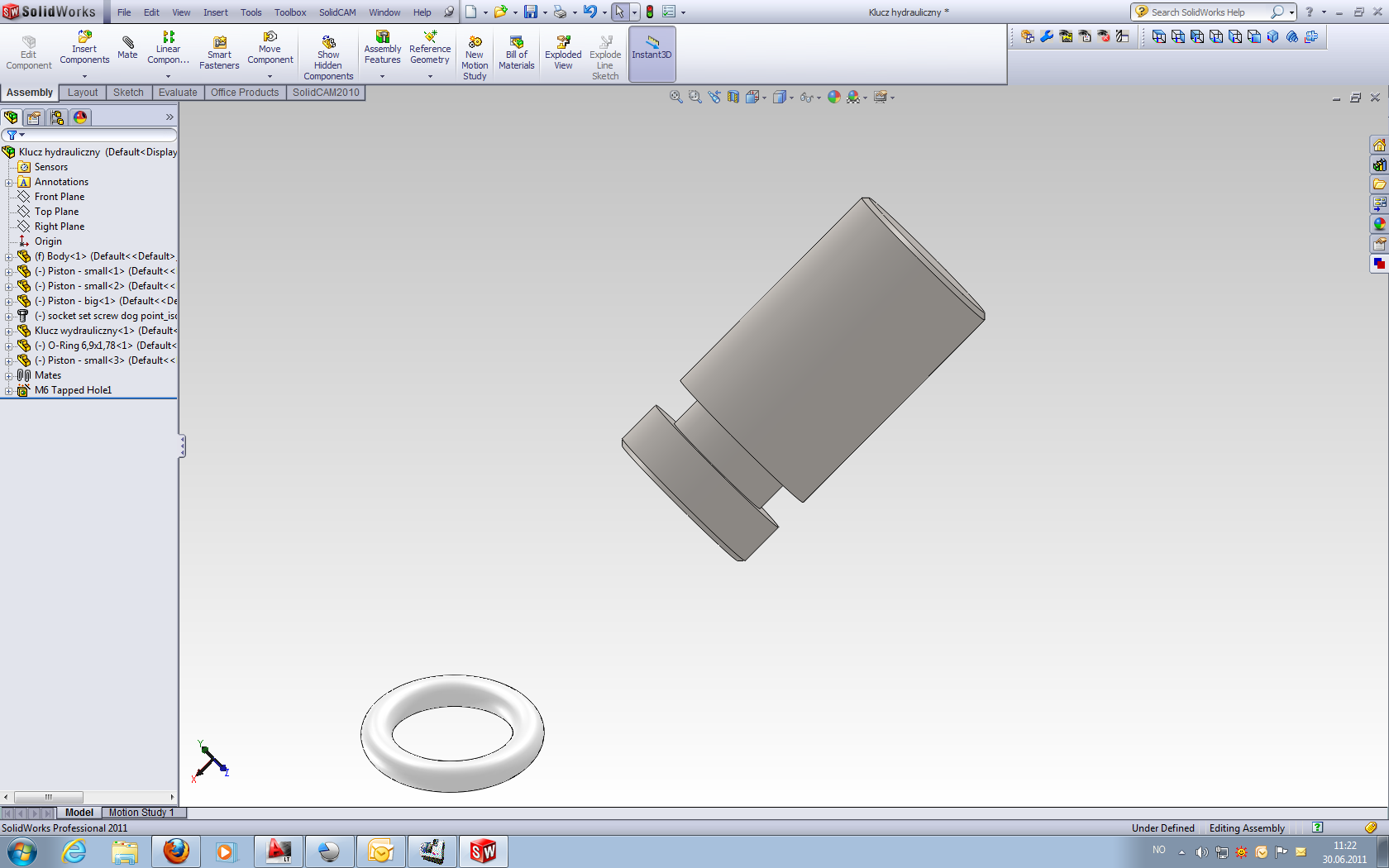Open the Display Style dropdown arrow

pyautogui.click(x=792, y=98)
